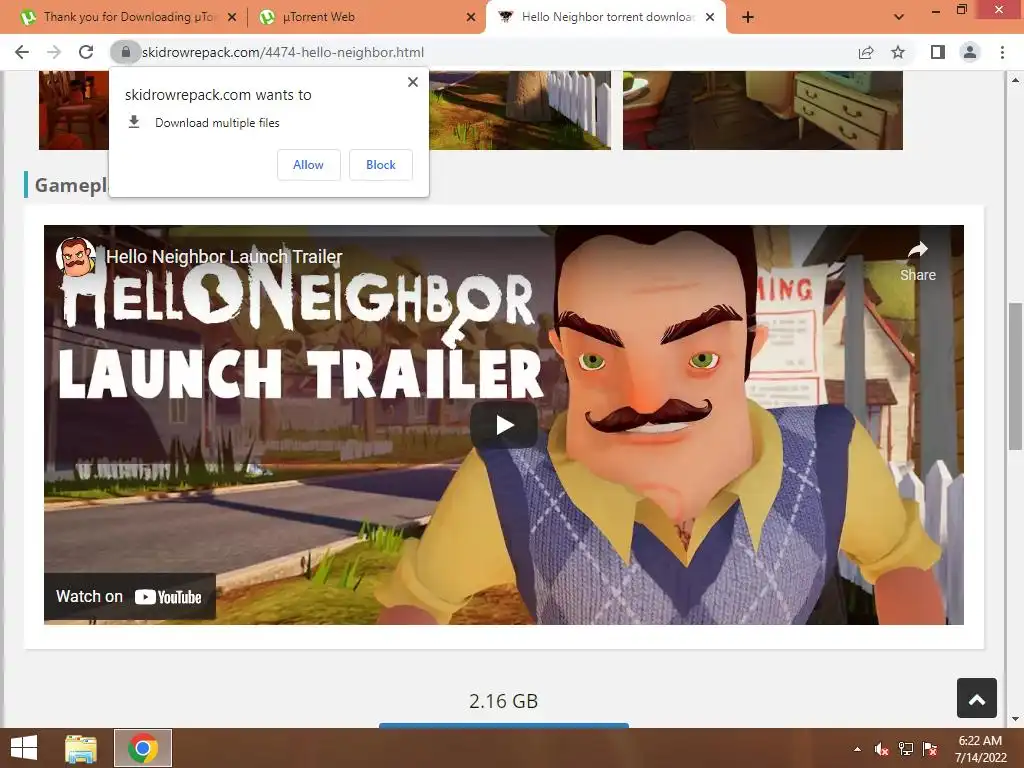The image size is (1024, 768).
Task: Click the Chrome taskbar icon
Action: click(143, 748)
